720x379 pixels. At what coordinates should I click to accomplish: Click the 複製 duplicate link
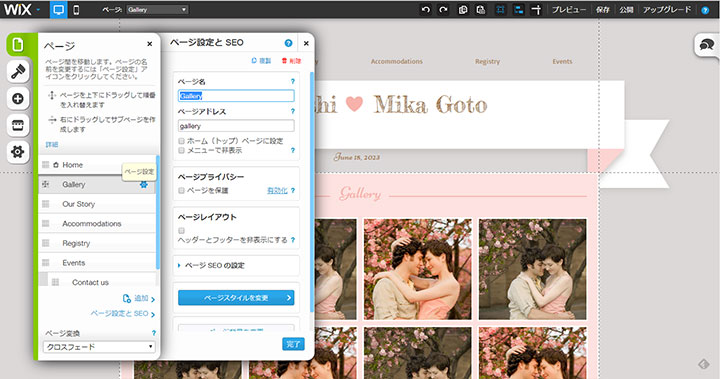coord(261,61)
